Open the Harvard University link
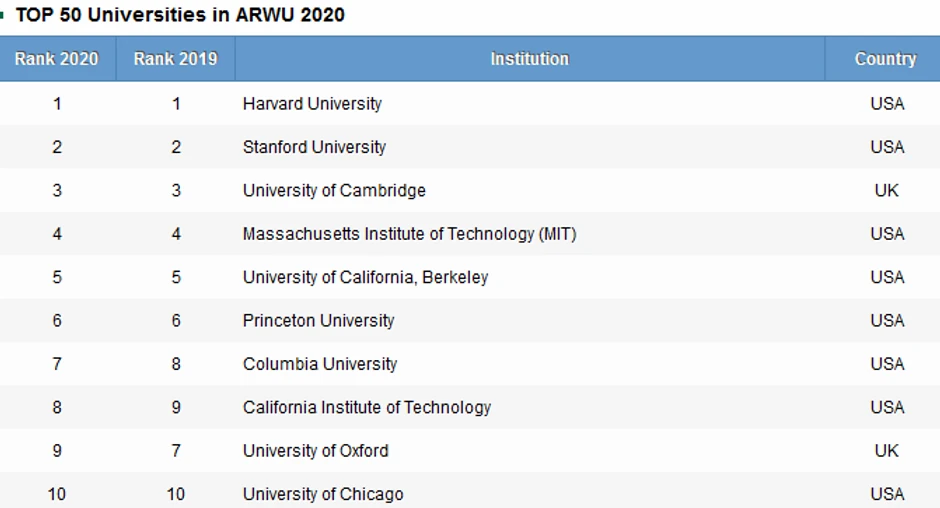940x508 pixels. (312, 104)
